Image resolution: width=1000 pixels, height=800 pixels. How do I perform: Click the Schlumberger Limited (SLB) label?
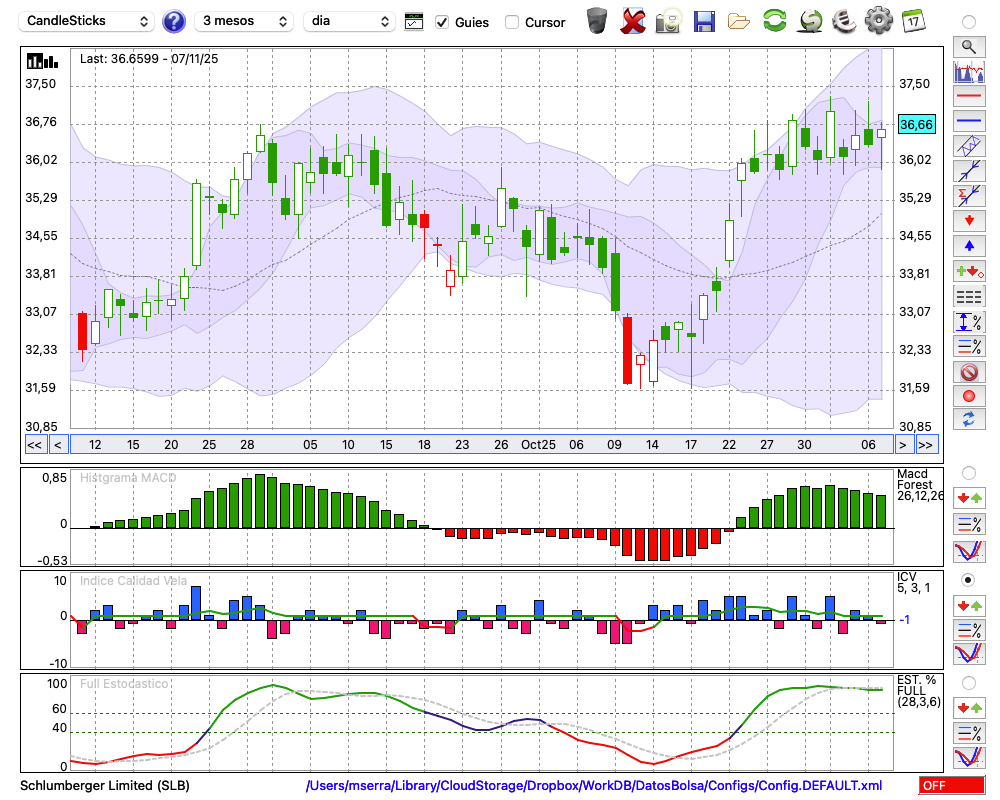tap(105, 785)
